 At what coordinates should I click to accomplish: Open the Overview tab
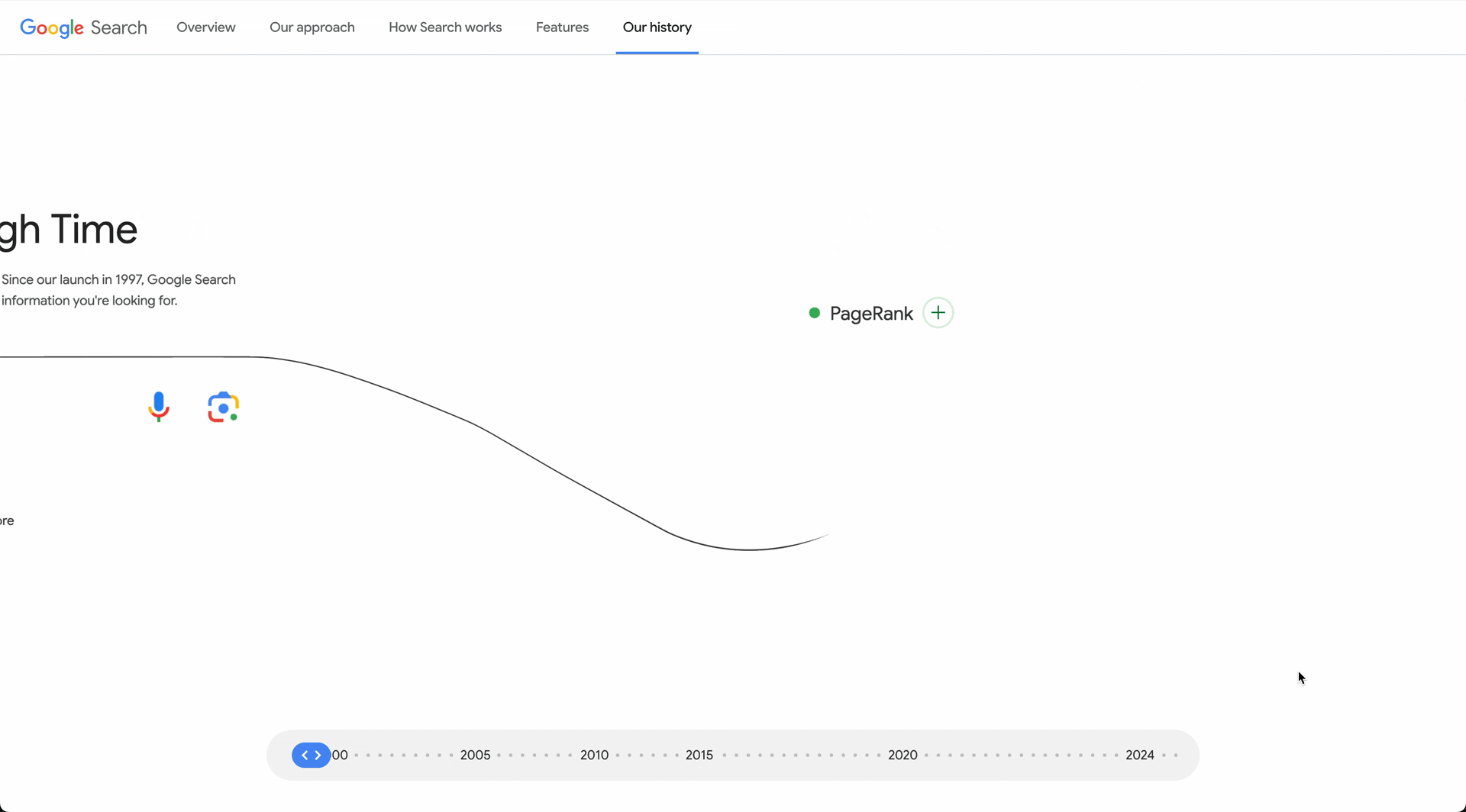pyautogui.click(x=206, y=27)
